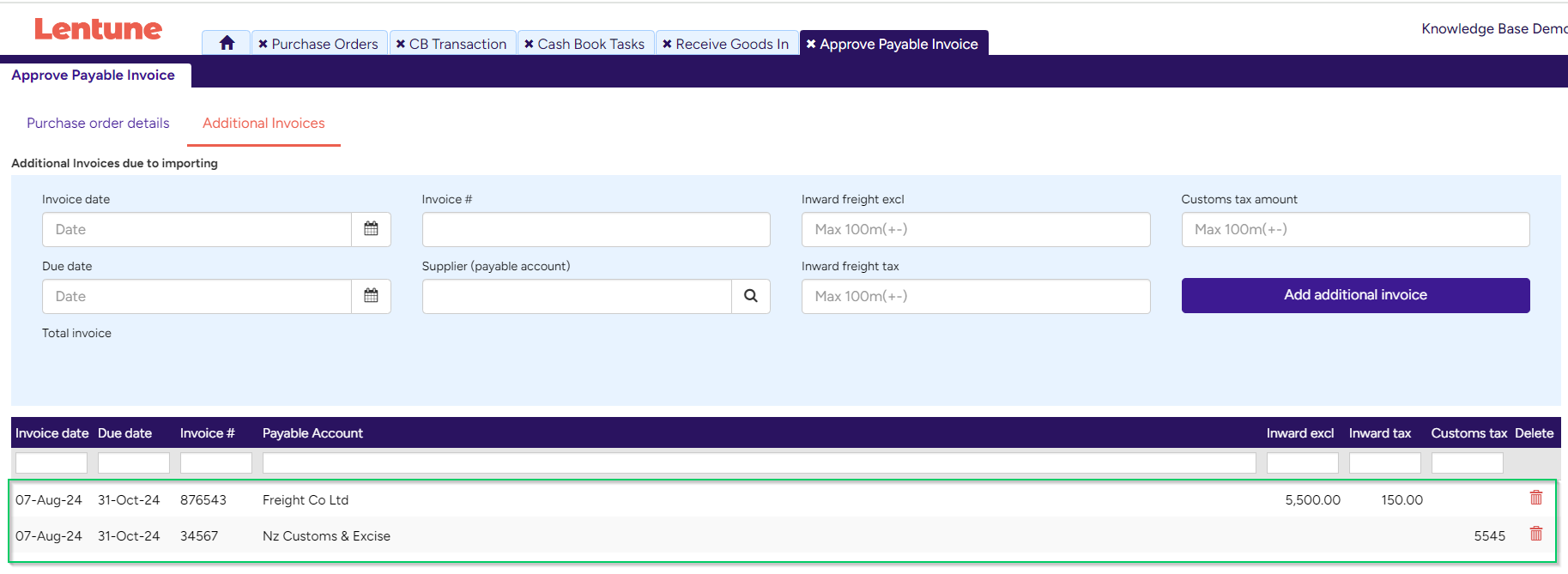The height and width of the screenshot is (574, 1568).
Task: Focus Inward freight tax field
Action: point(976,296)
